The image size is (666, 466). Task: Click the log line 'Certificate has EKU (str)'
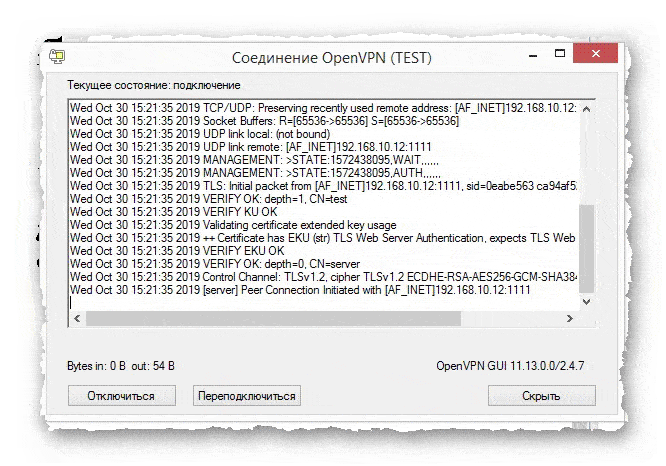coord(323,238)
